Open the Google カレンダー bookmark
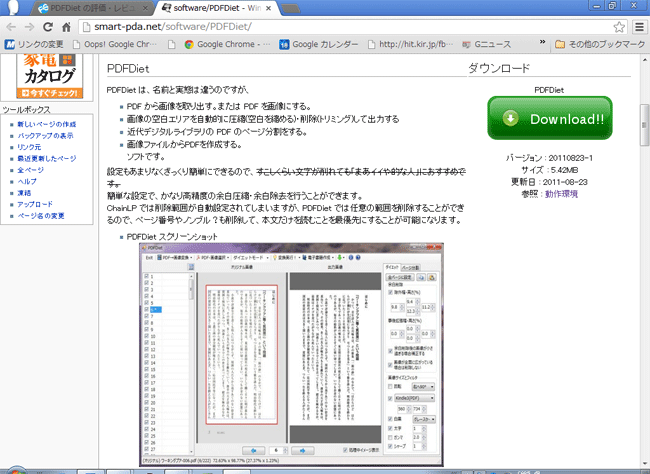The width and height of the screenshot is (650, 474). 318,44
